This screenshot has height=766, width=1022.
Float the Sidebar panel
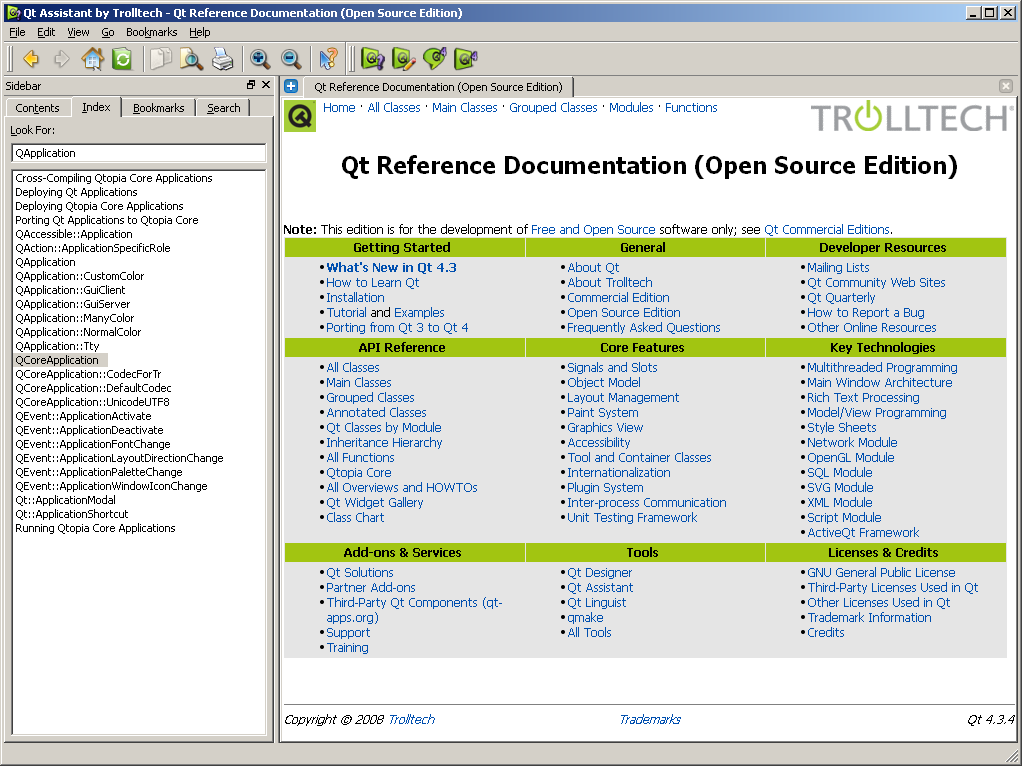click(x=251, y=85)
